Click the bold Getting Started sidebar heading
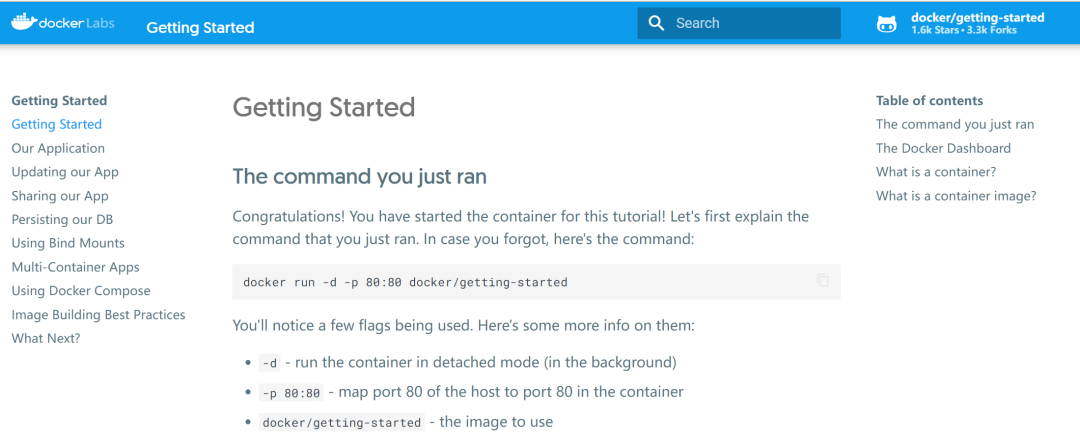Viewport: 1080px width, 440px height. (59, 101)
